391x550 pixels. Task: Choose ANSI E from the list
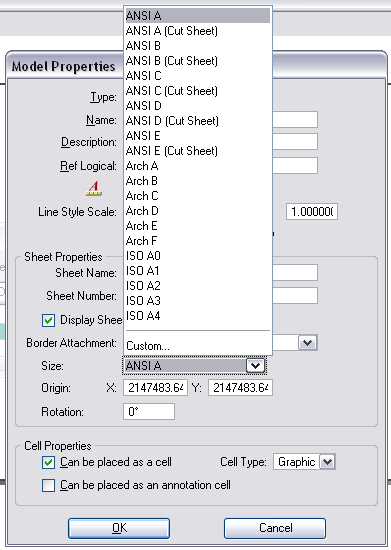[198, 136]
